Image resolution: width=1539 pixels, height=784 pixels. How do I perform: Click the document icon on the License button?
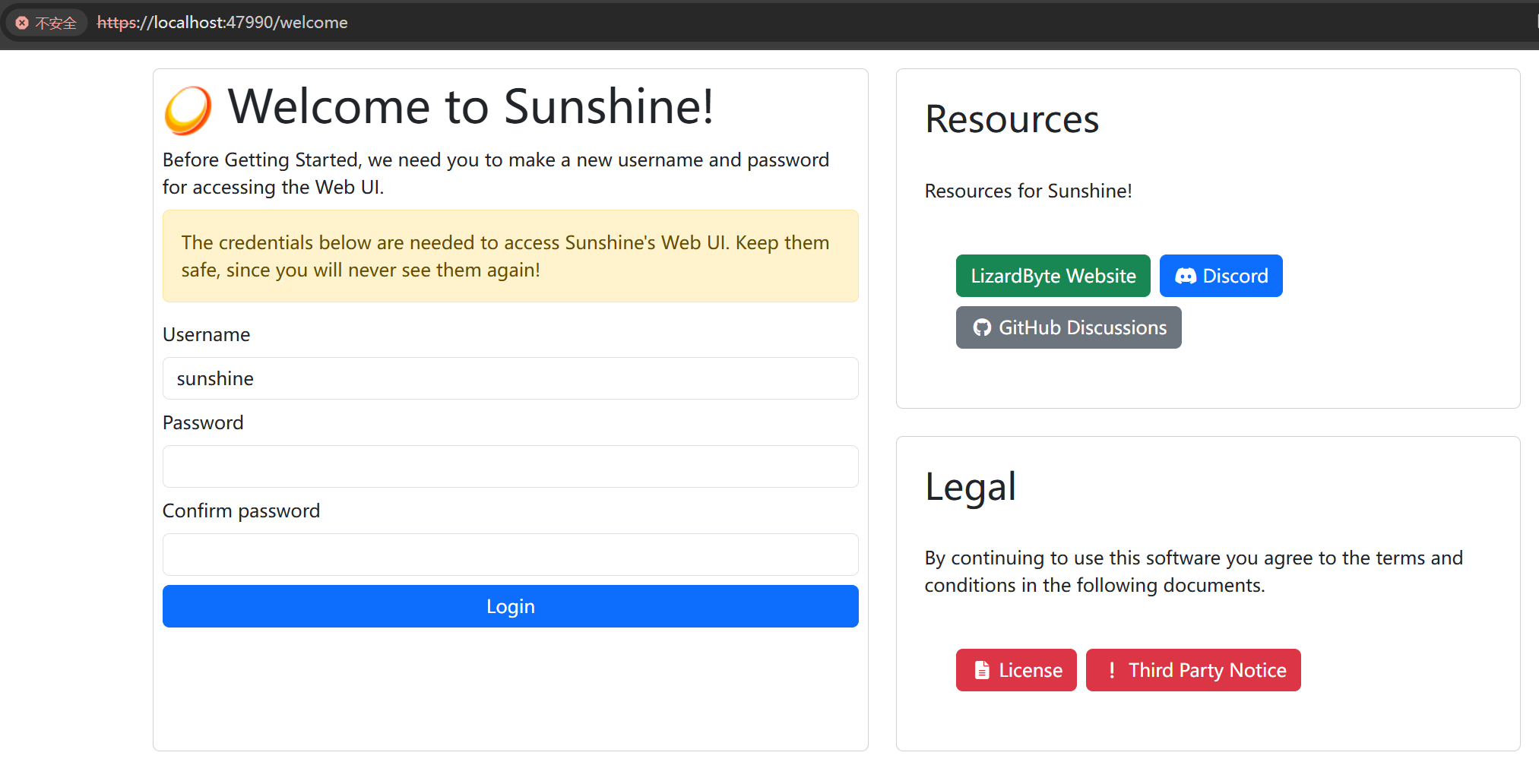(x=982, y=670)
